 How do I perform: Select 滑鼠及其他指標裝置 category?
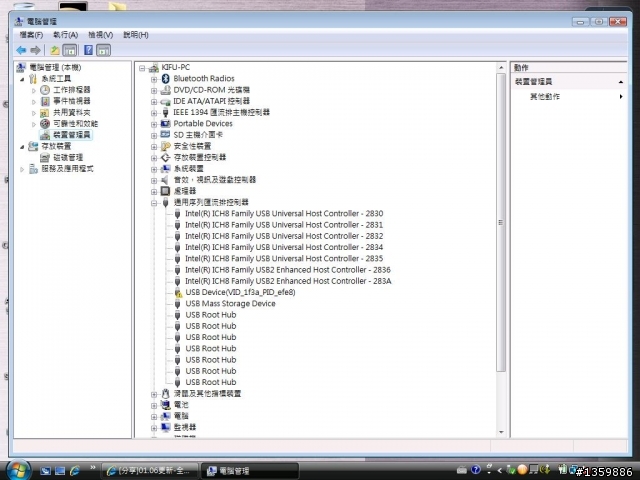pyautogui.click(x=207, y=394)
